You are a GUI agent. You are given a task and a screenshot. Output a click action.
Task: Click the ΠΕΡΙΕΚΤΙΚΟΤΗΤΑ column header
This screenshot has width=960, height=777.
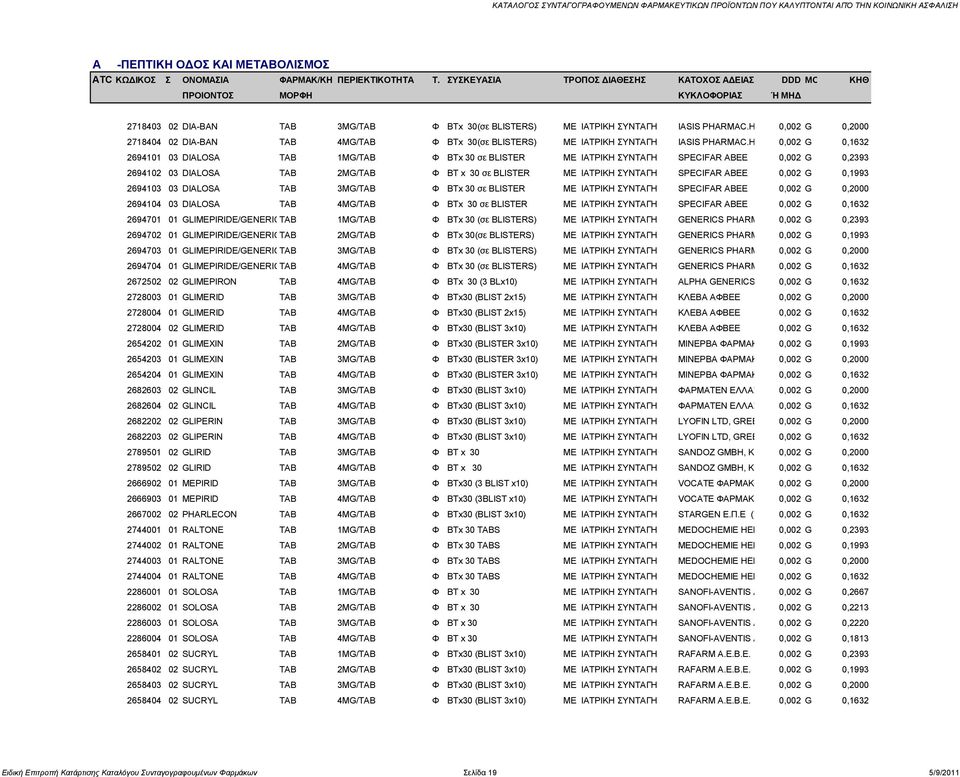pos(375,80)
